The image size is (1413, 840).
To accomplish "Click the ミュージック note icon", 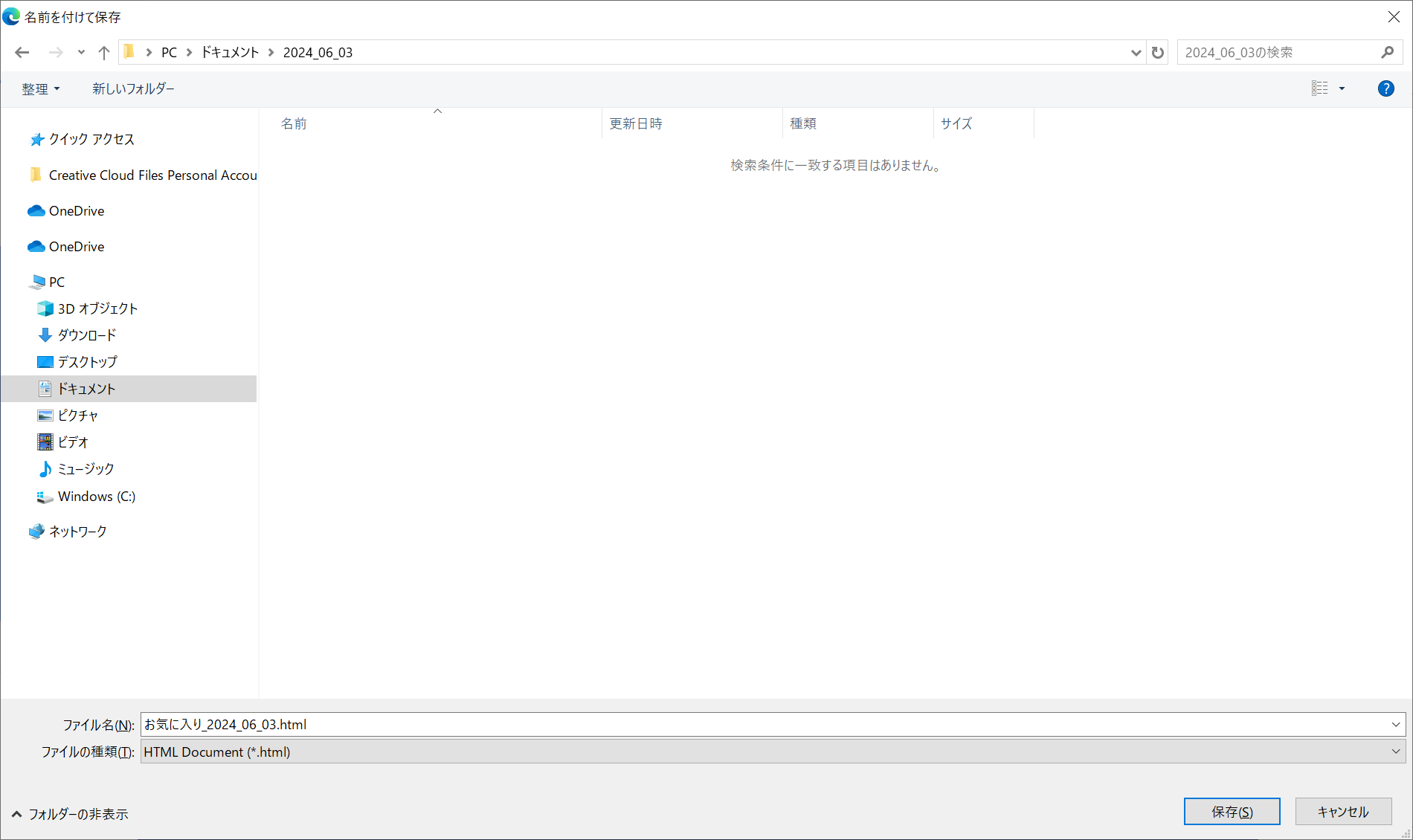I will point(45,469).
